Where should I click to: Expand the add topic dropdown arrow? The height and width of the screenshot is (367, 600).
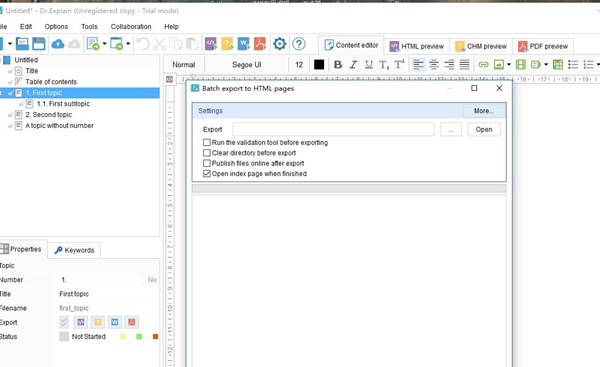coord(104,44)
